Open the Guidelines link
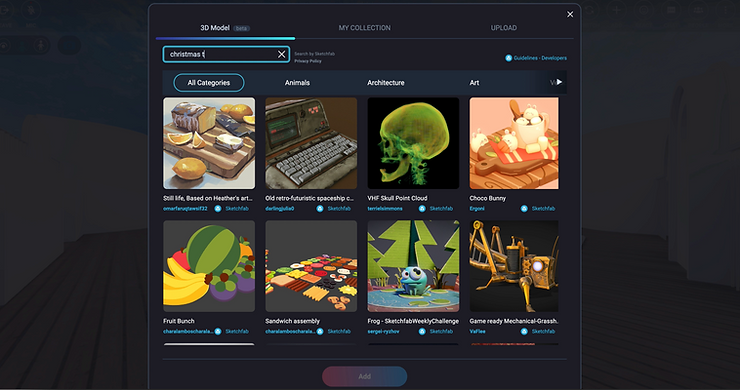 pyautogui.click(x=525, y=58)
